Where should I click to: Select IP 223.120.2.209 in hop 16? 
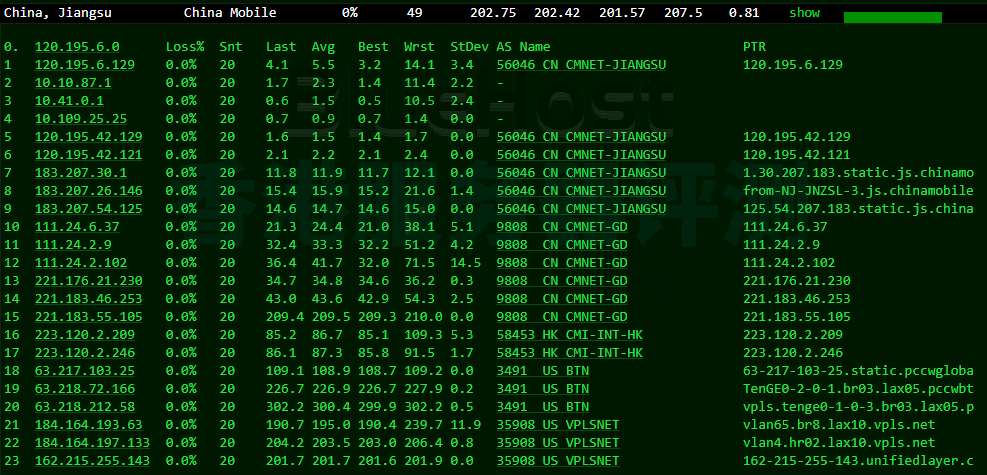tap(84, 335)
